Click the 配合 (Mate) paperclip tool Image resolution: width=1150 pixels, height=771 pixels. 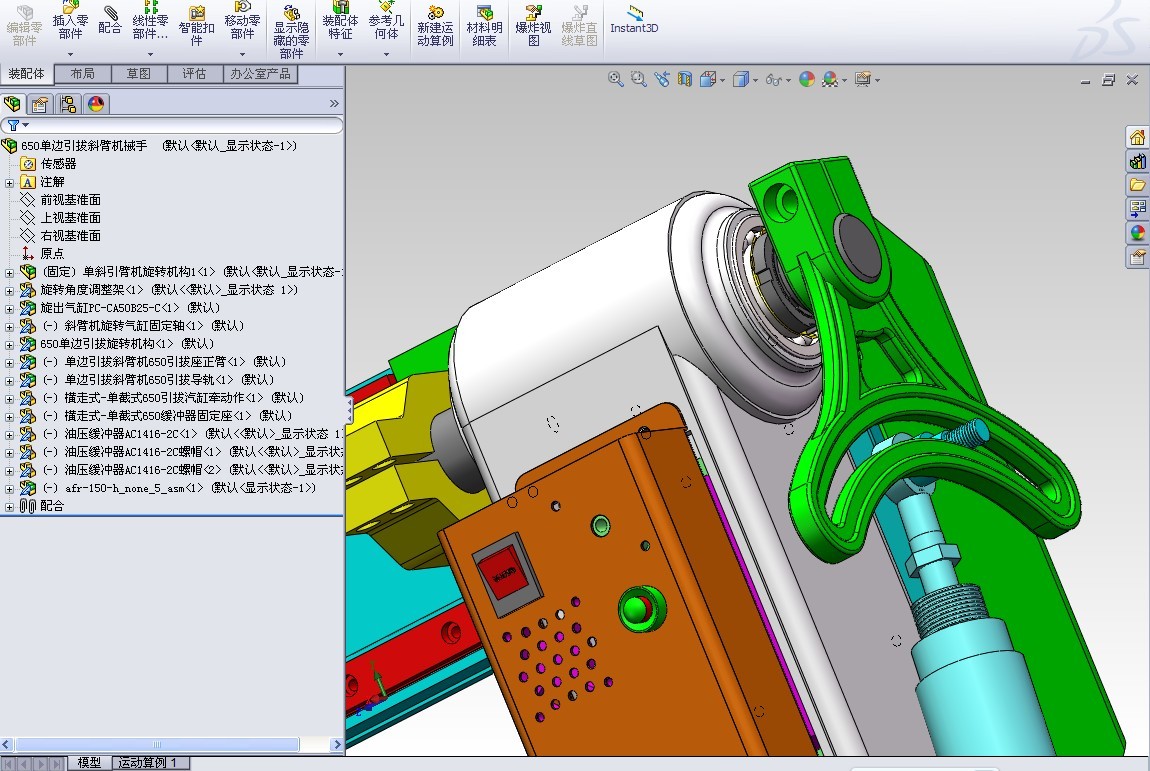tap(110, 22)
